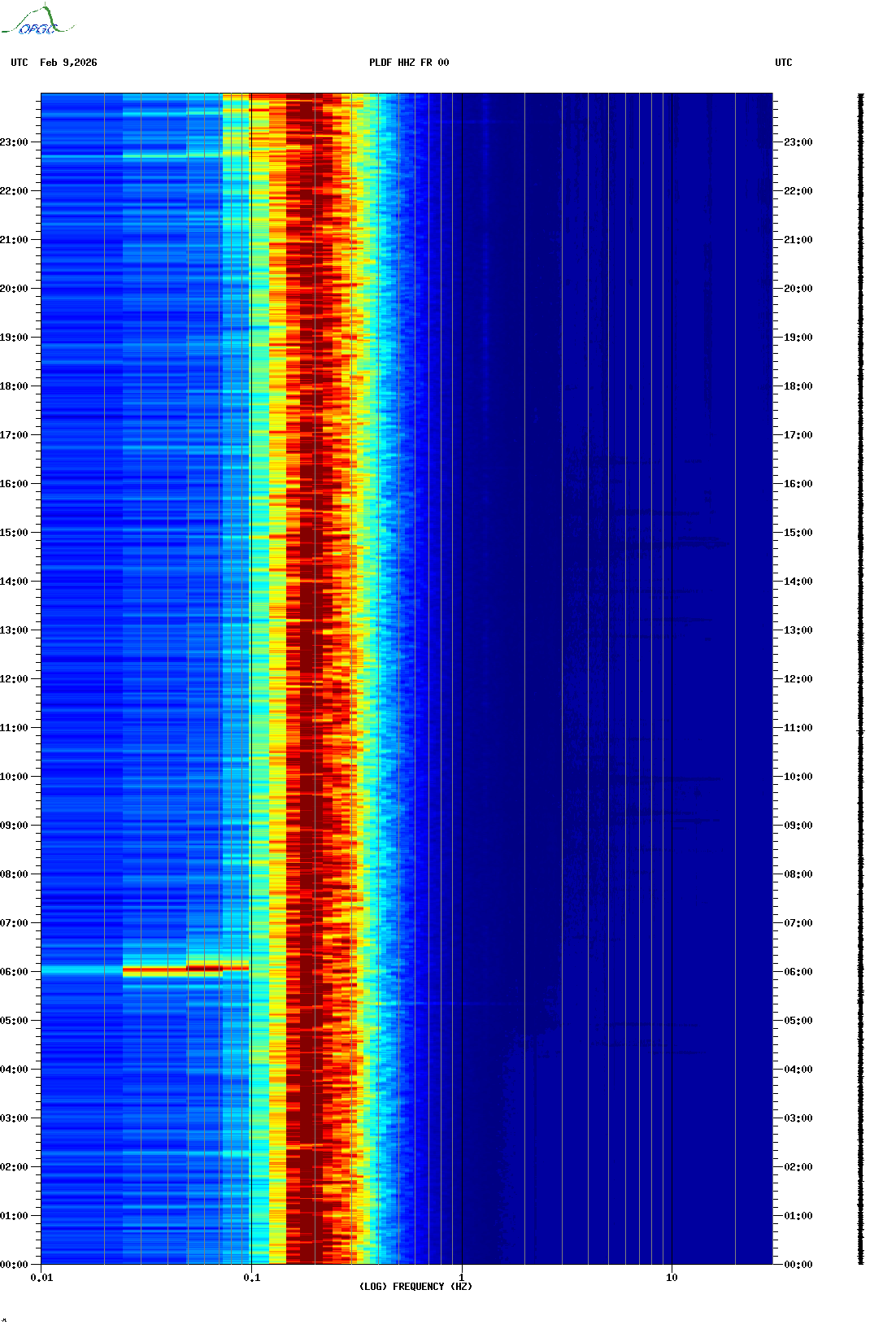Select the 00:00 tick on right time axis
The height and width of the screenshot is (1329, 896).
pyautogui.click(x=797, y=1265)
